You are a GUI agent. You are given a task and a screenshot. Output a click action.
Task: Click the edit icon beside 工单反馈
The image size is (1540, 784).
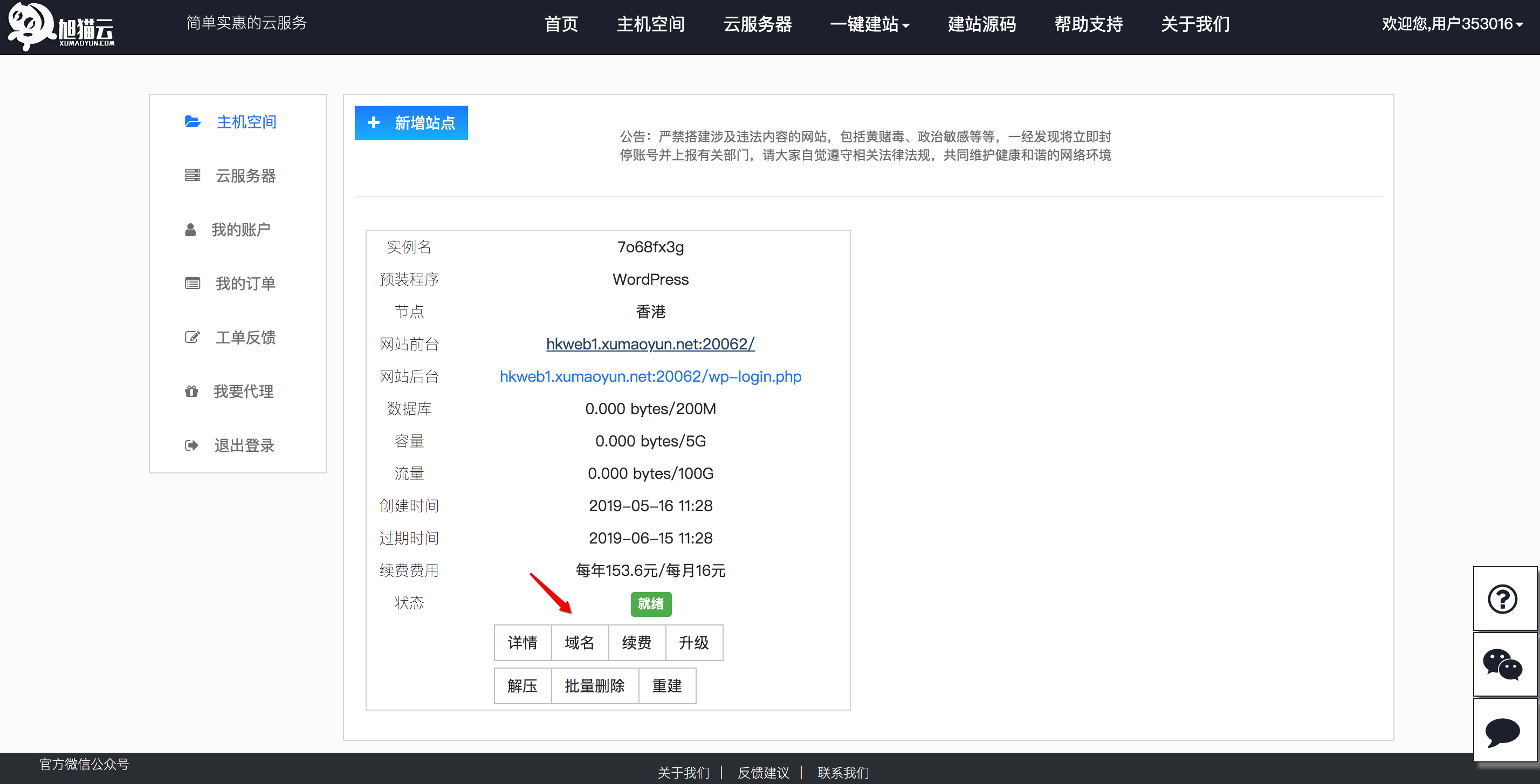(192, 338)
